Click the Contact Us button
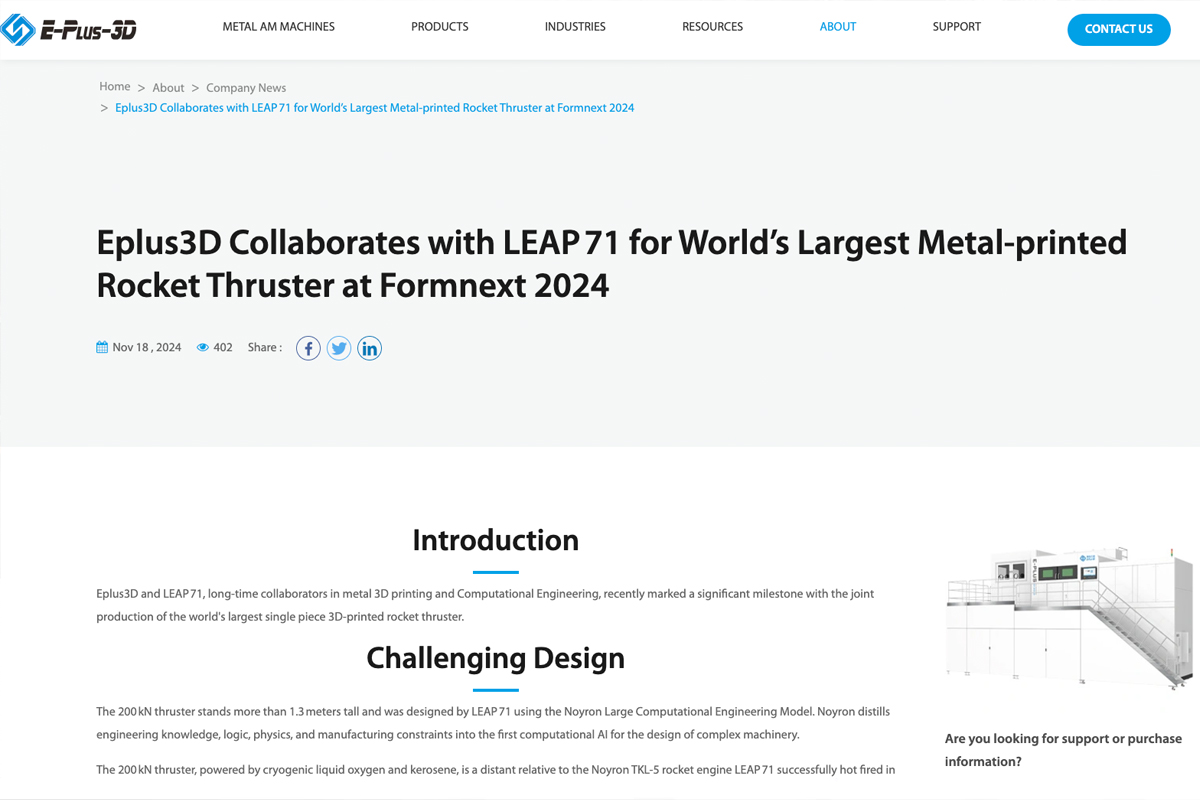The width and height of the screenshot is (1200, 800). pos(1119,29)
